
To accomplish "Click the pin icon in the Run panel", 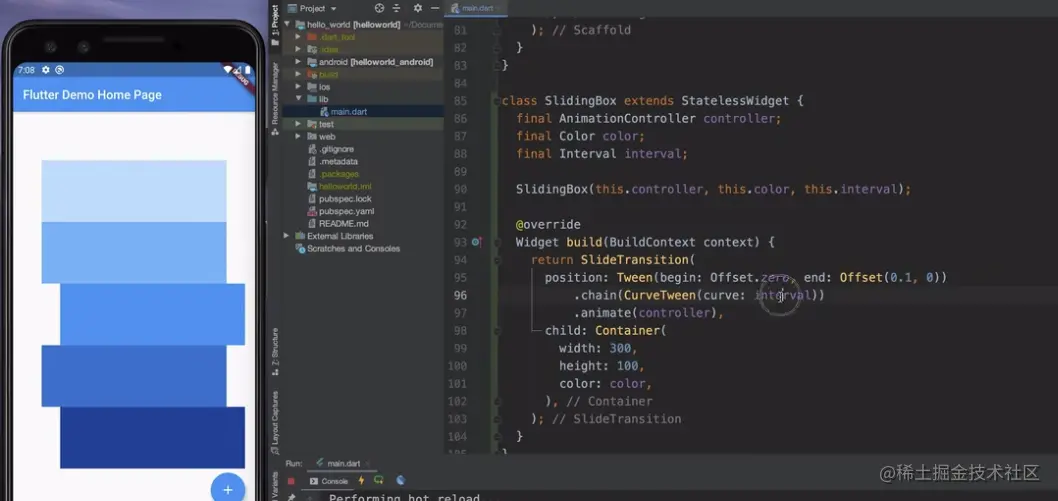I will (x=291, y=498).
